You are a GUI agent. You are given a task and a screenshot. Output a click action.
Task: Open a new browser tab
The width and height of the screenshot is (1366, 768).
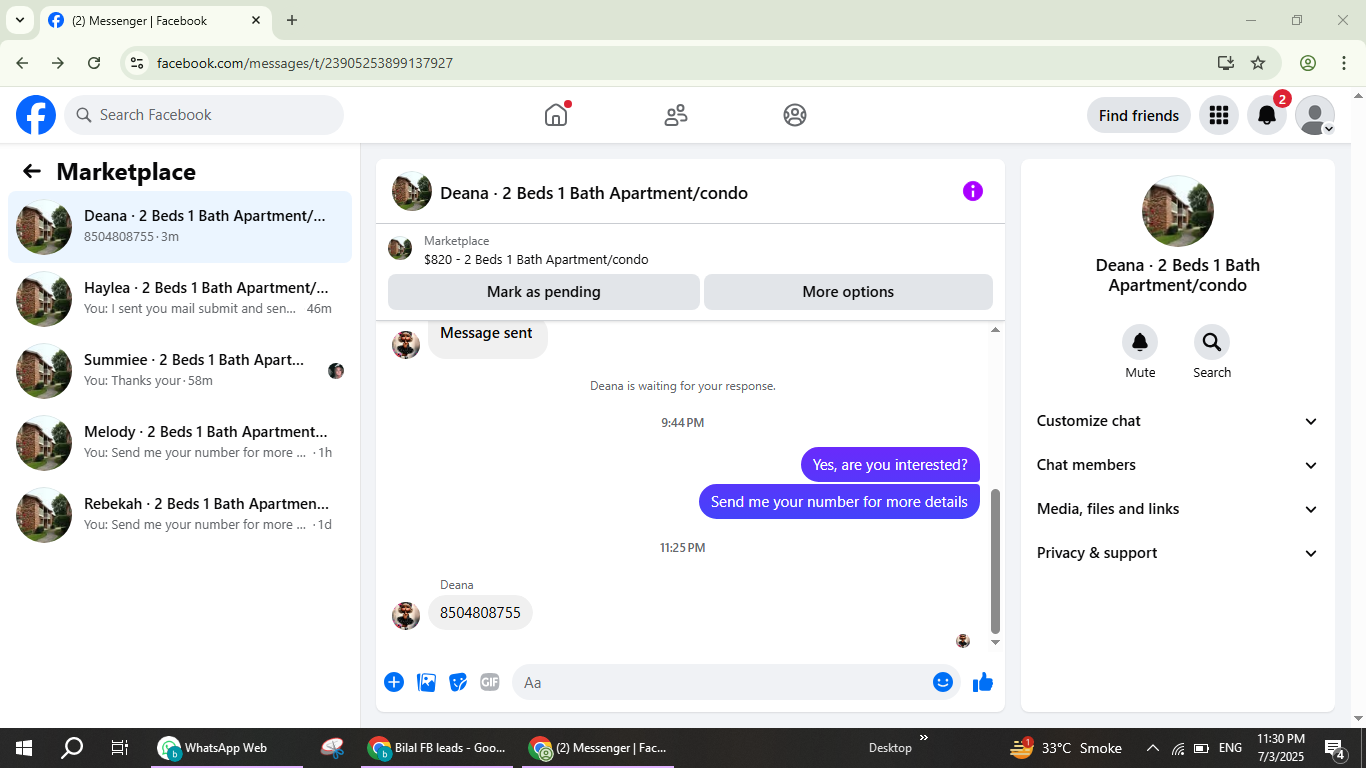292,20
